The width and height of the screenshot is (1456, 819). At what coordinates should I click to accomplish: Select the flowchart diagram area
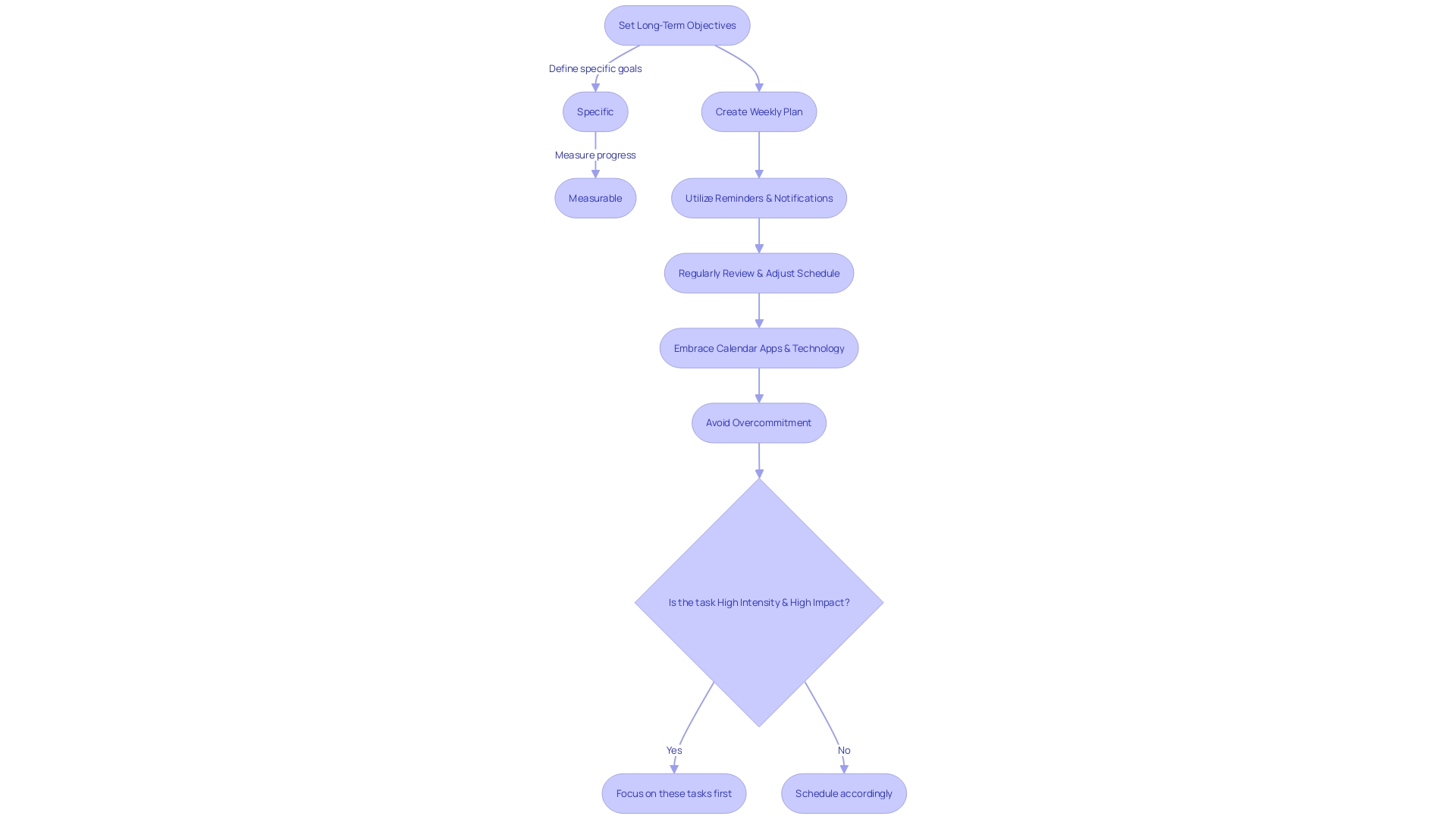point(728,409)
